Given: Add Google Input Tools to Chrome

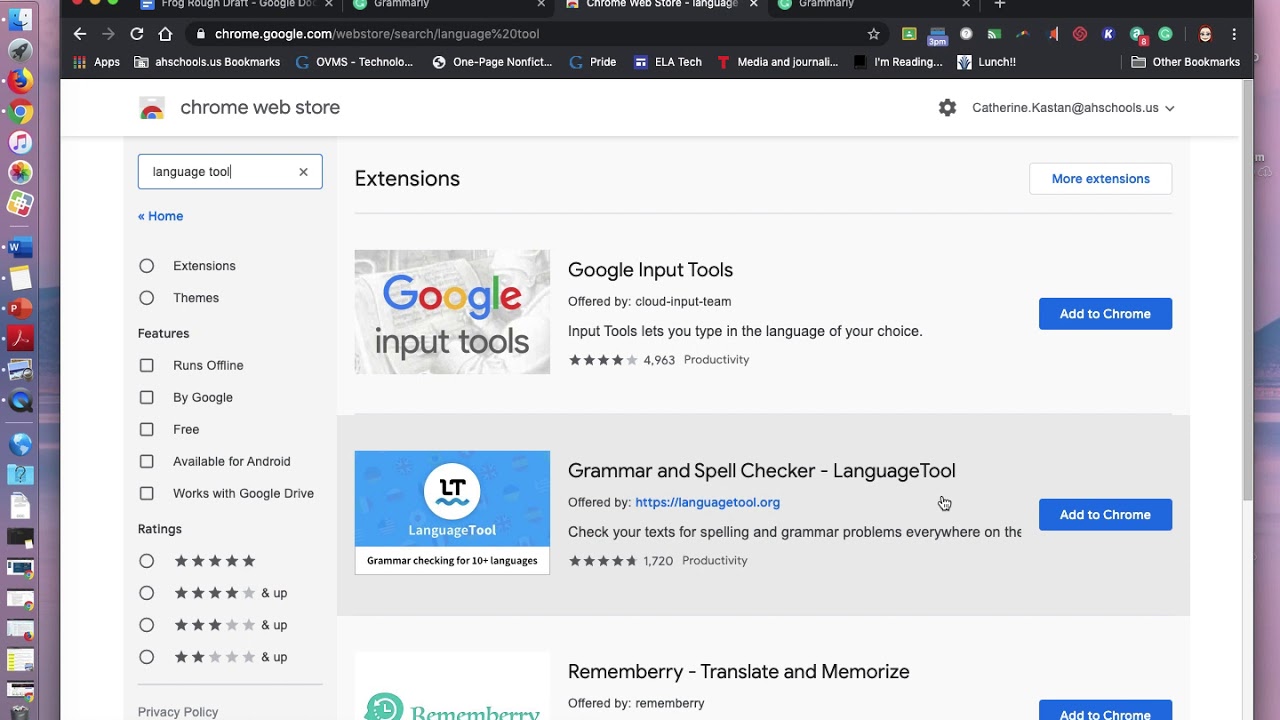Looking at the screenshot, I should tap(1105, 314).
